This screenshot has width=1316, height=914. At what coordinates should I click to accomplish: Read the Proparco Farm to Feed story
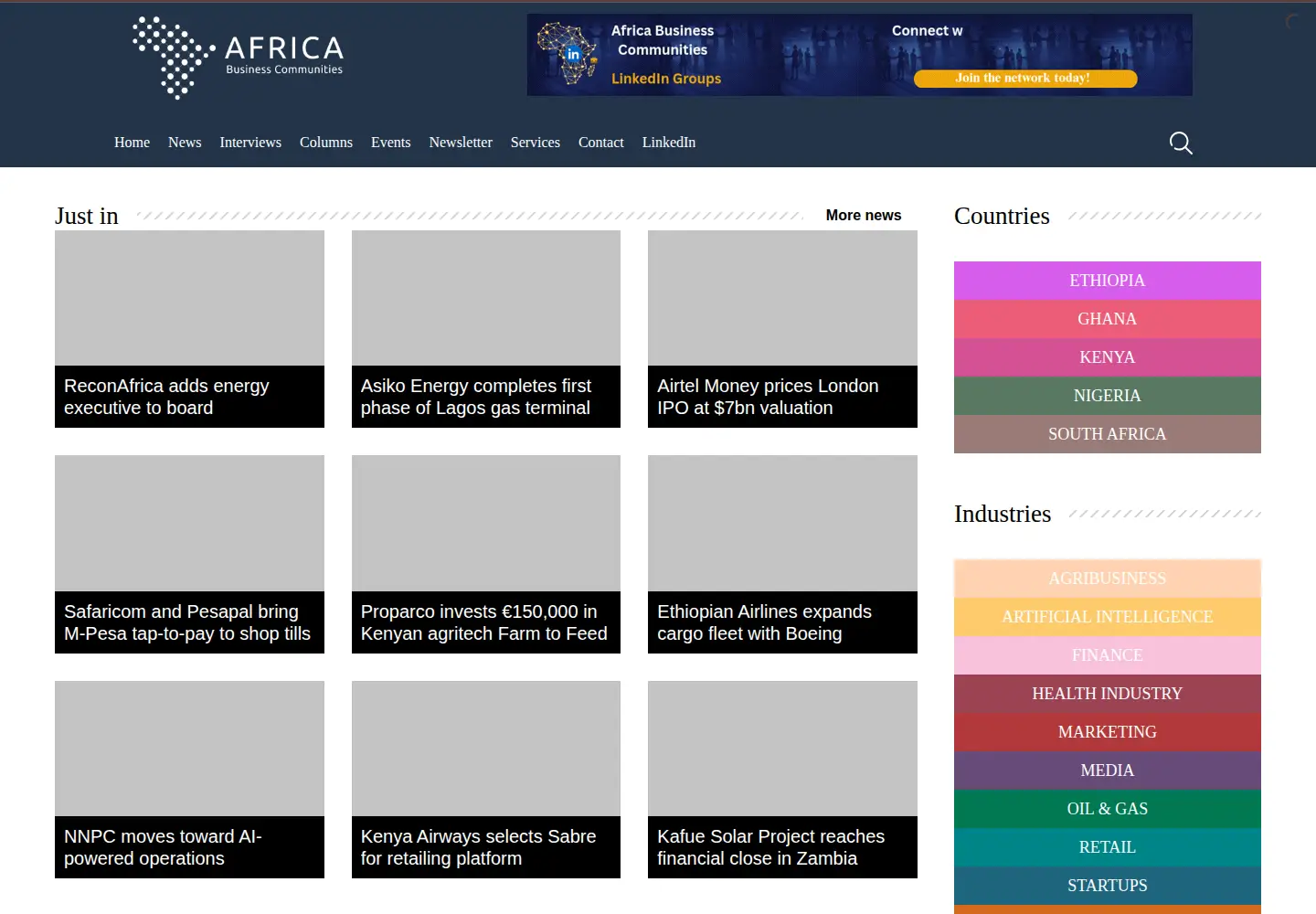tap(486, 622)
